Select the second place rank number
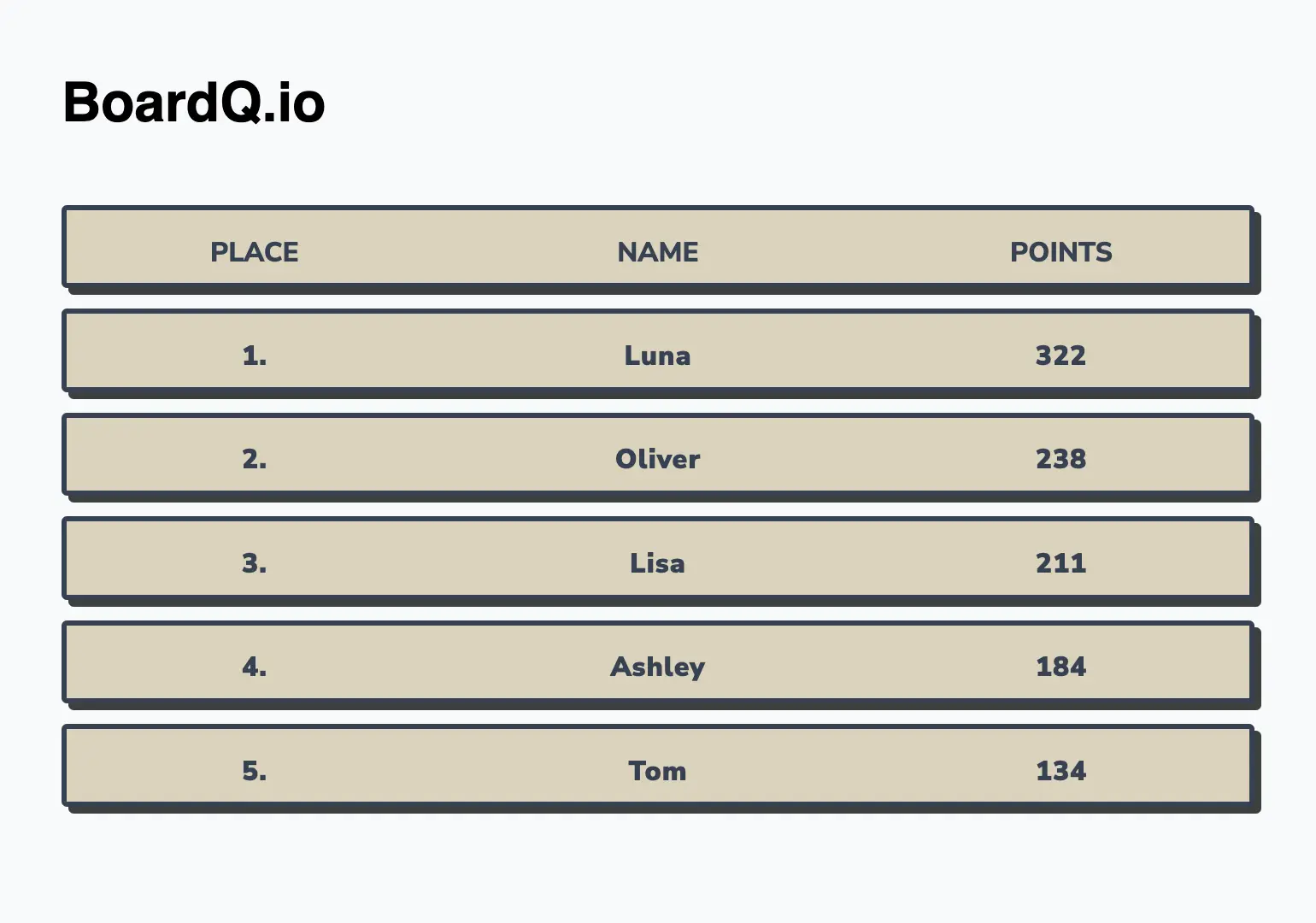Image resolution: width=1316 pixels, height=923 pixels. [255, 459]
